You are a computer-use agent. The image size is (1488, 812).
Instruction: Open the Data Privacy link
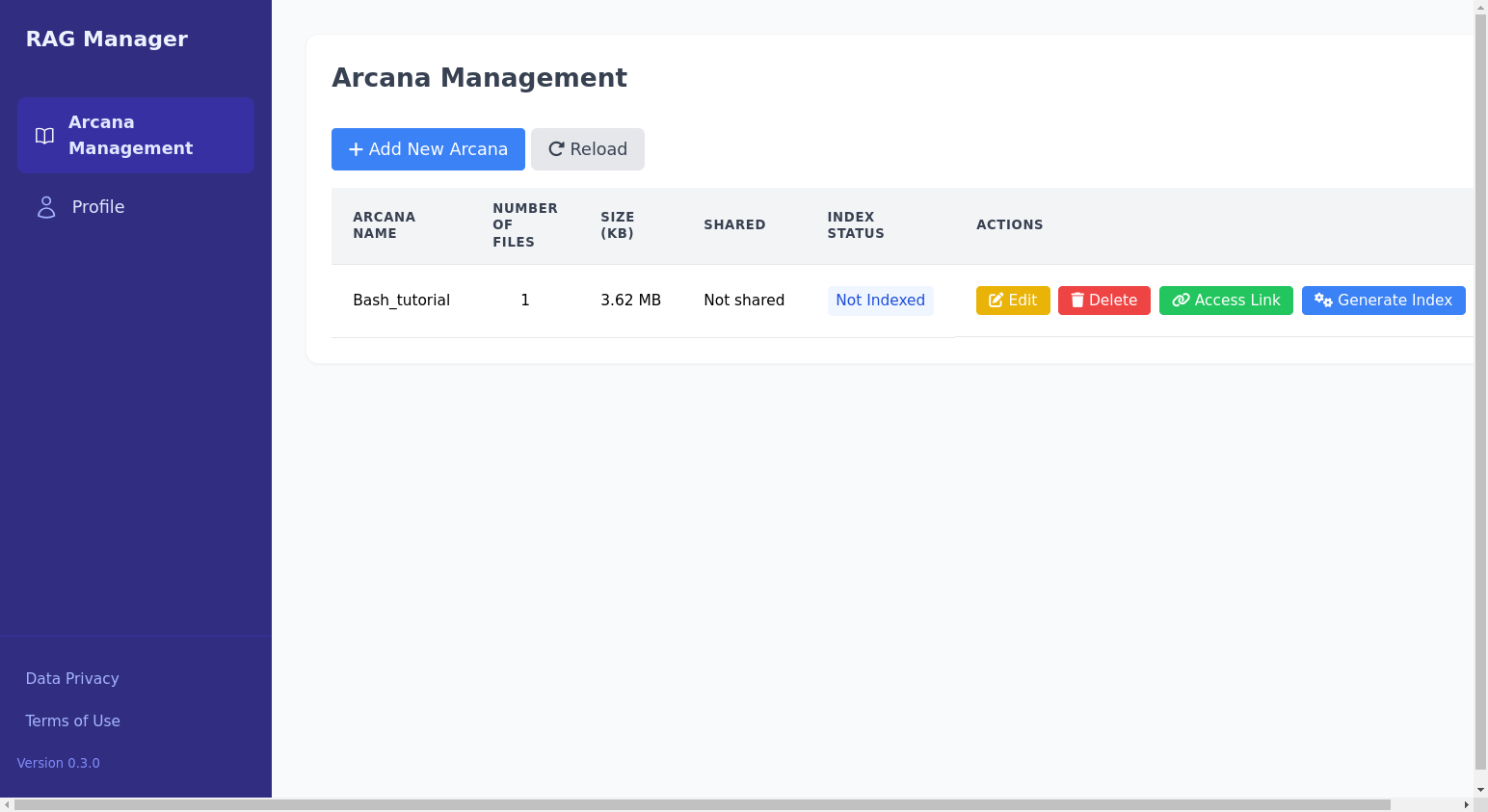(x=72, y=678)
